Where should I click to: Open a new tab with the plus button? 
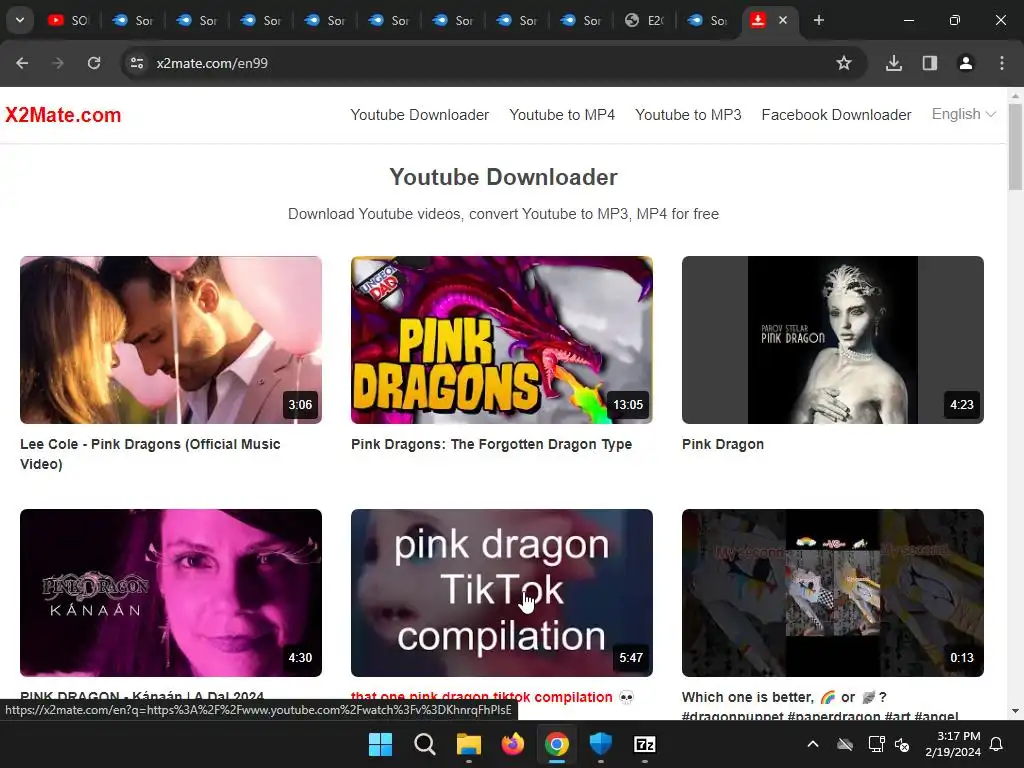click(819, 20)
